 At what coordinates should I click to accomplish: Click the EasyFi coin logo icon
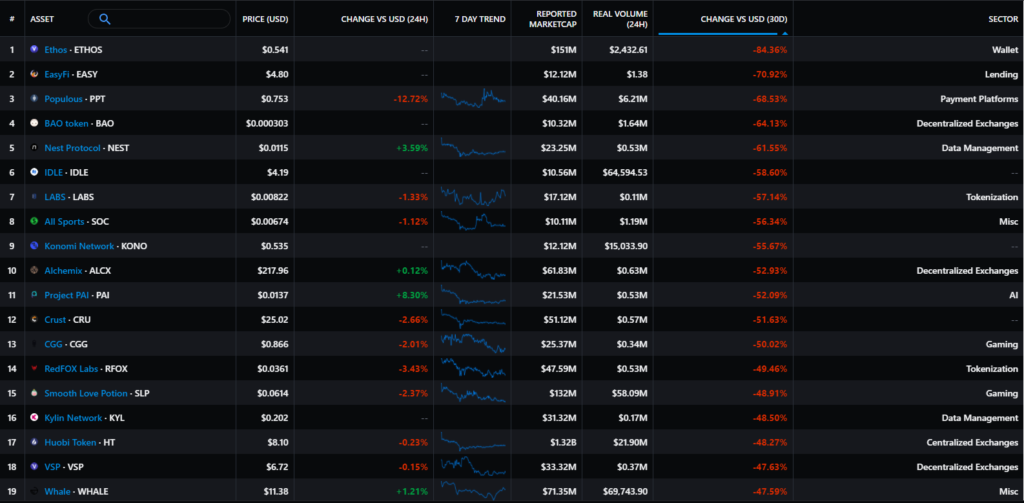(34, 74)
